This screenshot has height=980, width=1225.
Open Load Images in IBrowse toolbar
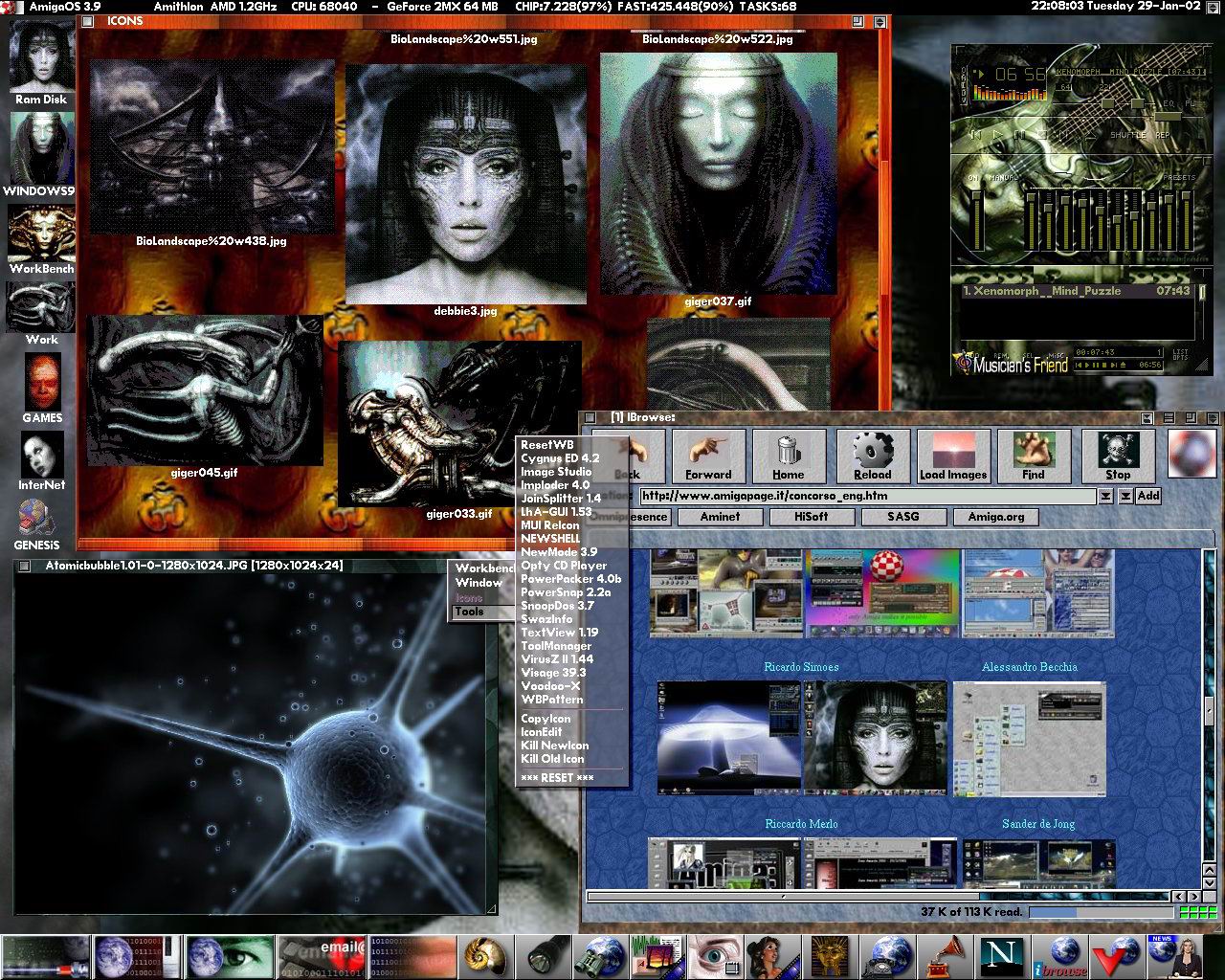[x=953, y=457]
